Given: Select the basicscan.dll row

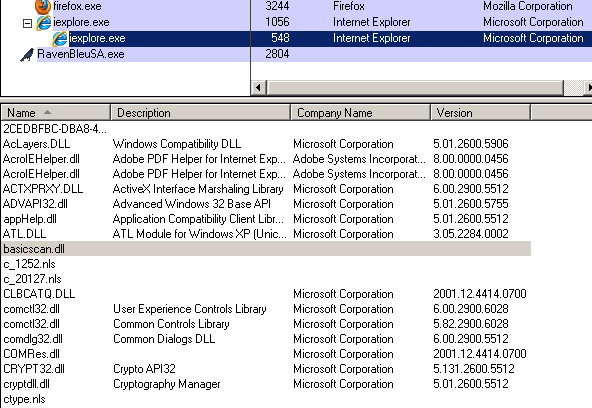Looking at the screenshot, I should tap(266, 249).
